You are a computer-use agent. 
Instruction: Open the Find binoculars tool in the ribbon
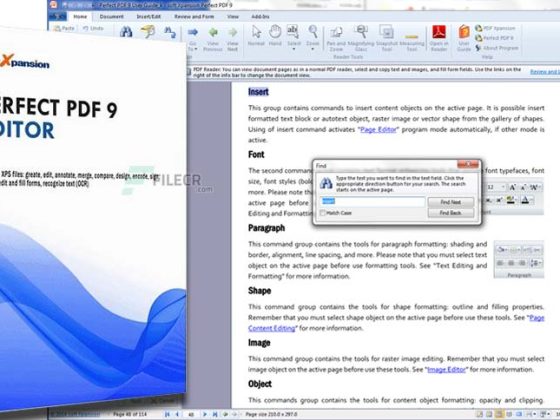tap(126, 32)
